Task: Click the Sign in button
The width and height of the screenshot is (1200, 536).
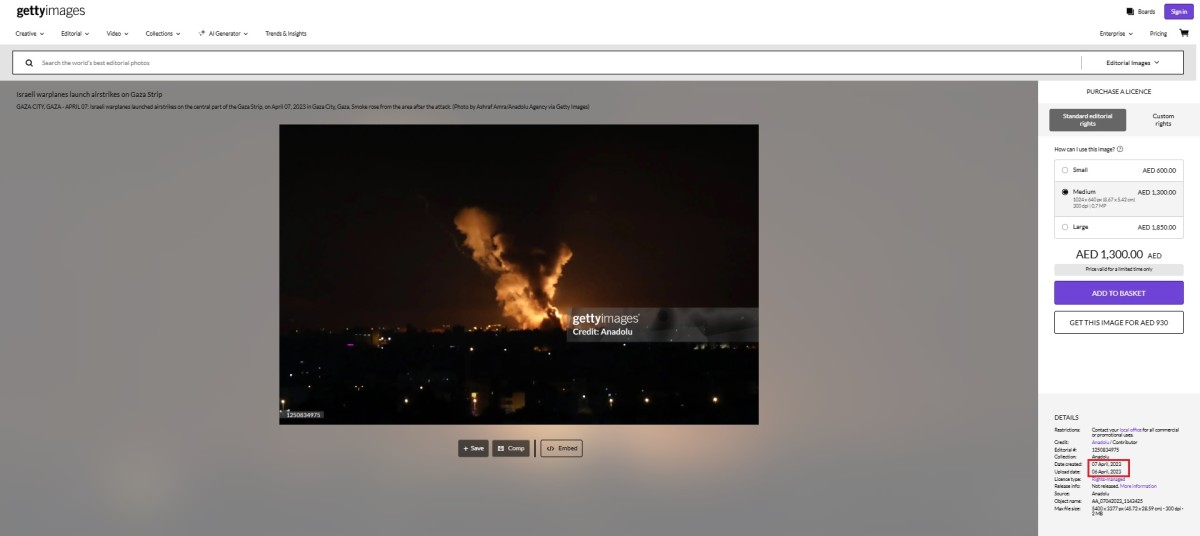Action: tap(1178, 12)
